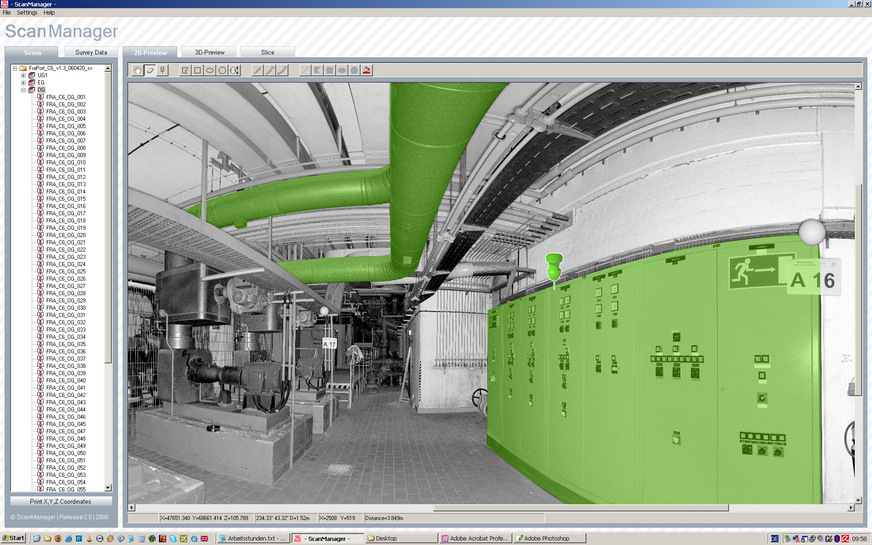Click the white sphere marker near A 16
Screen dimensions: 872x545
tap(812, 232)
